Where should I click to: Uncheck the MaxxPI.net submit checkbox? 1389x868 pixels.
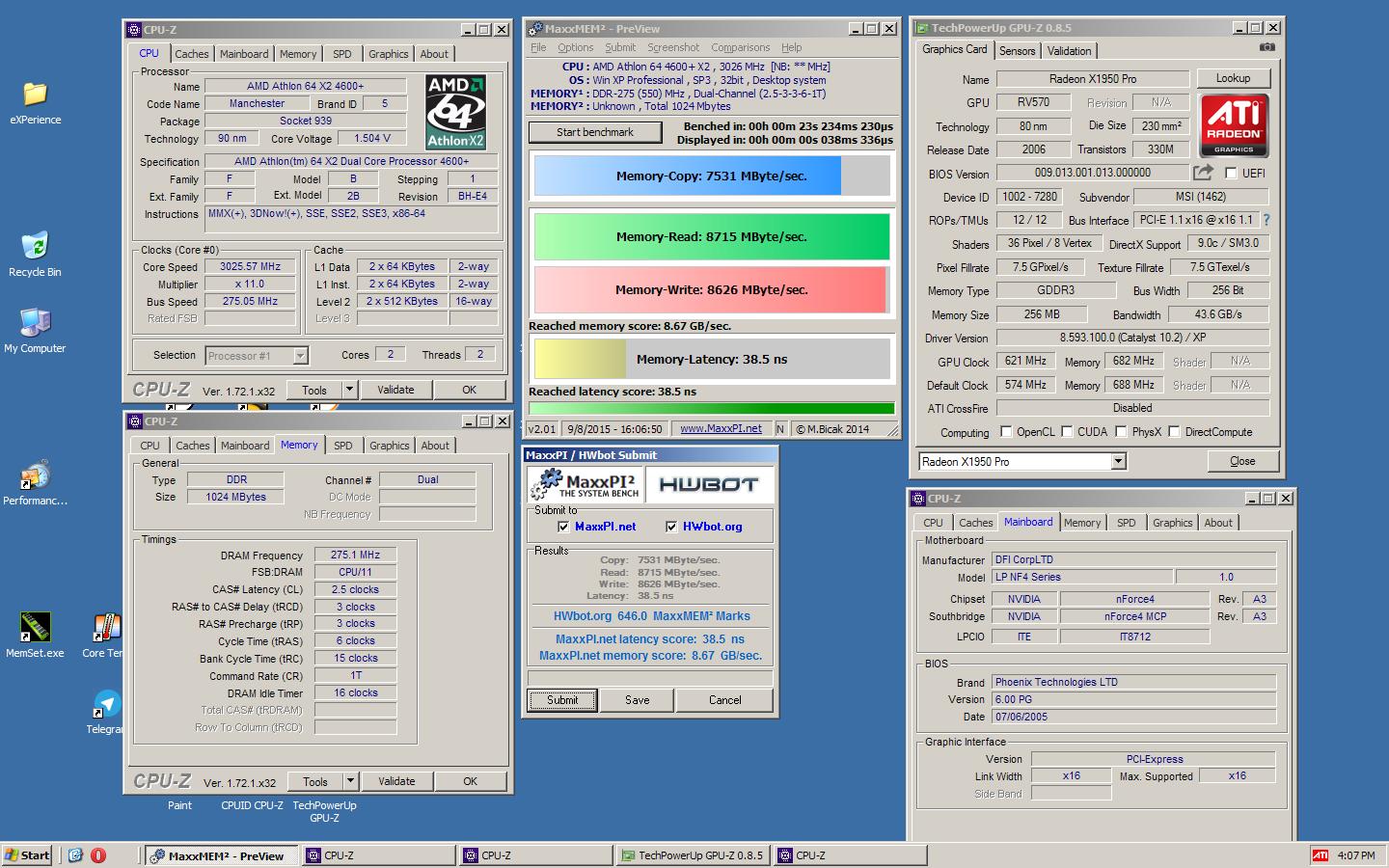pos(563,527)
